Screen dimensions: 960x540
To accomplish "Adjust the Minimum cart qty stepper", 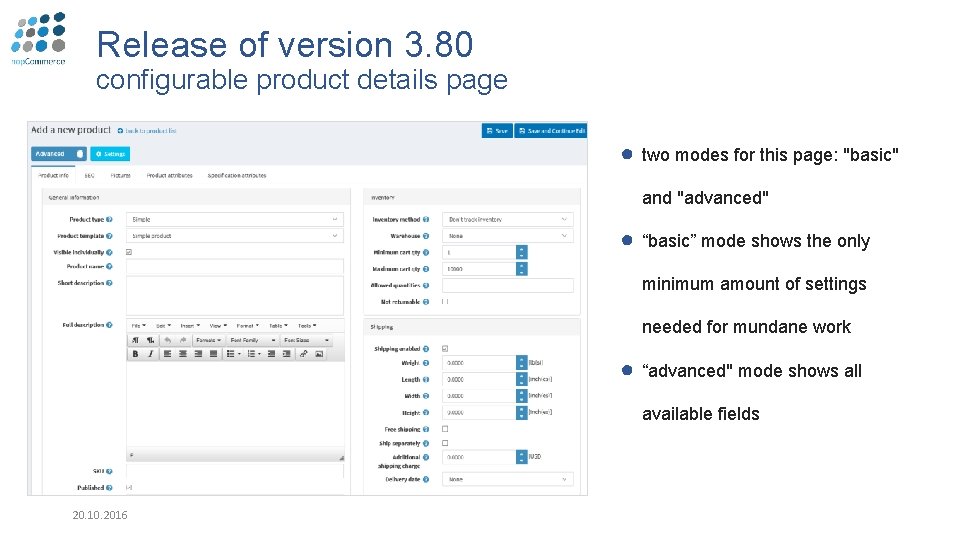I will pyautogui.click(x=522, y=252).
